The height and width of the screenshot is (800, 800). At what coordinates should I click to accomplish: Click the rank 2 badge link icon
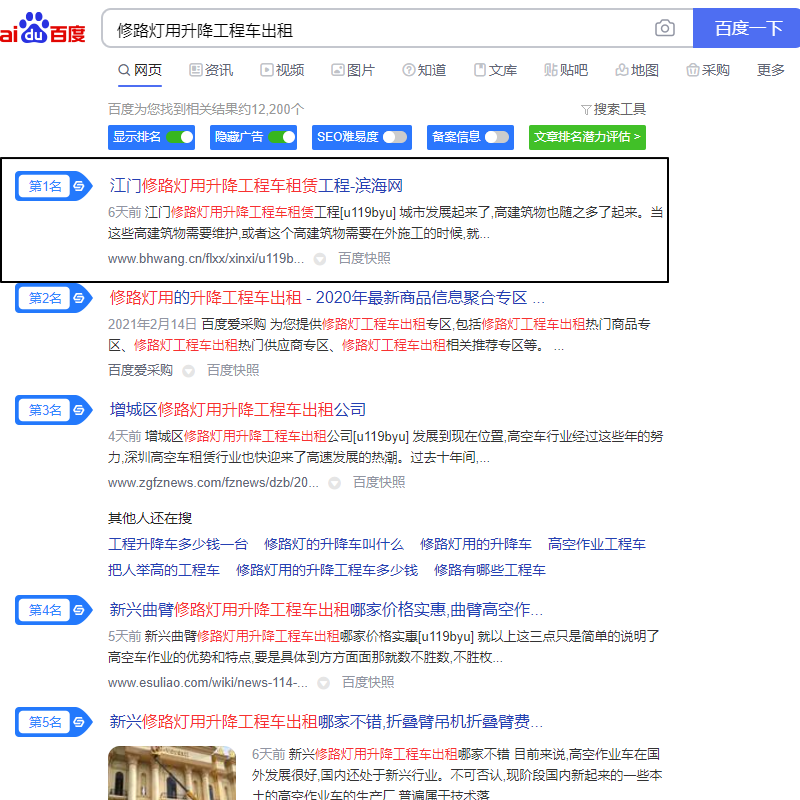point(79,298)
